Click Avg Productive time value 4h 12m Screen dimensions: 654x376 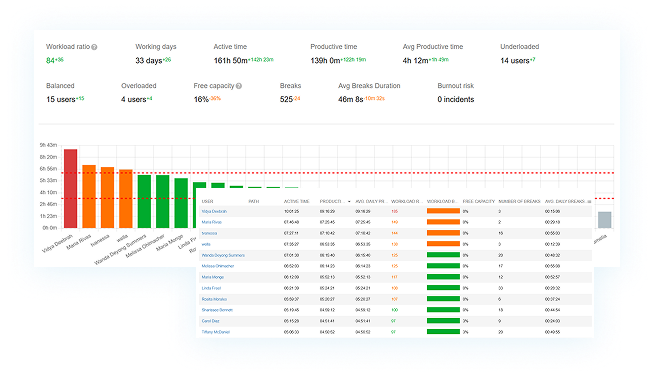[x=415, y=61]
